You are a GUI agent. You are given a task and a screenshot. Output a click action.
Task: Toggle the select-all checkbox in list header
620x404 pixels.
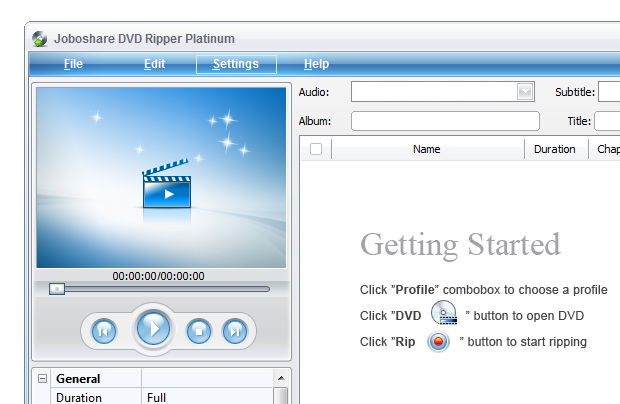click(x=316, y=149)
